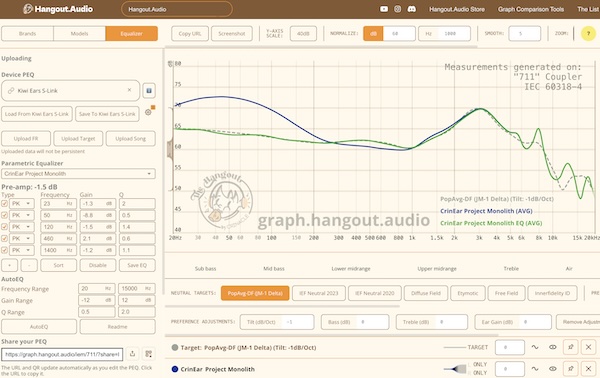Open filter type dropdown for 50 Hz band
The height and width of the screenshot is (378, 600).
point(22,215)
